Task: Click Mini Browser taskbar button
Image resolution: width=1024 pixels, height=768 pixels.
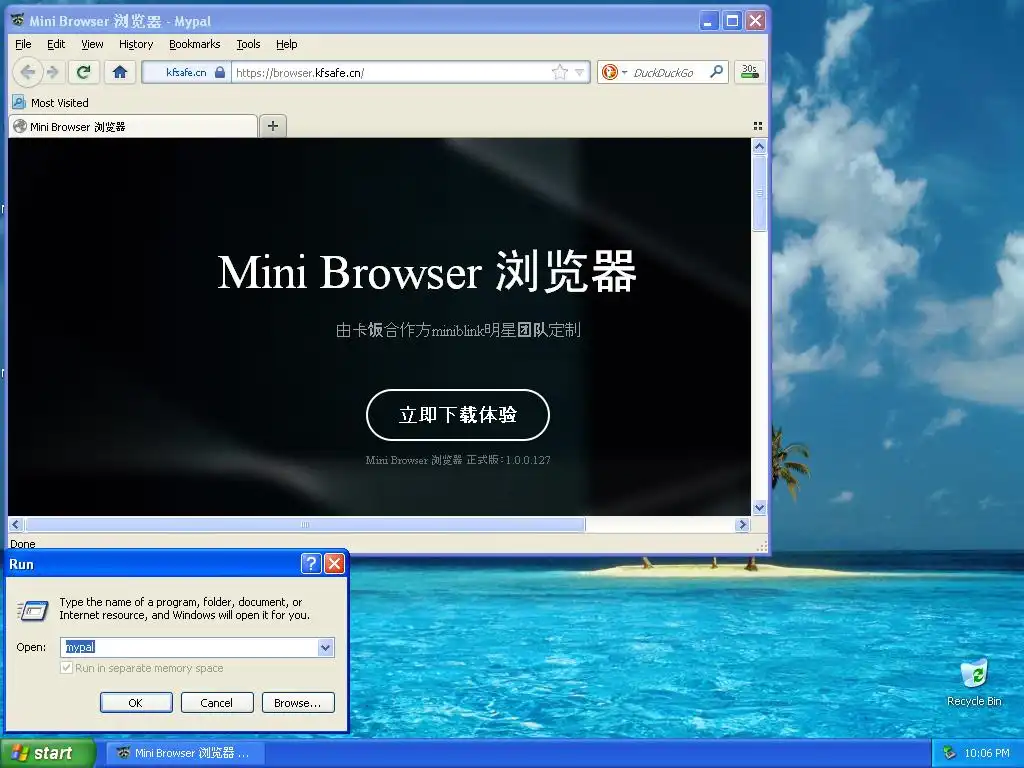Action: 184,753
